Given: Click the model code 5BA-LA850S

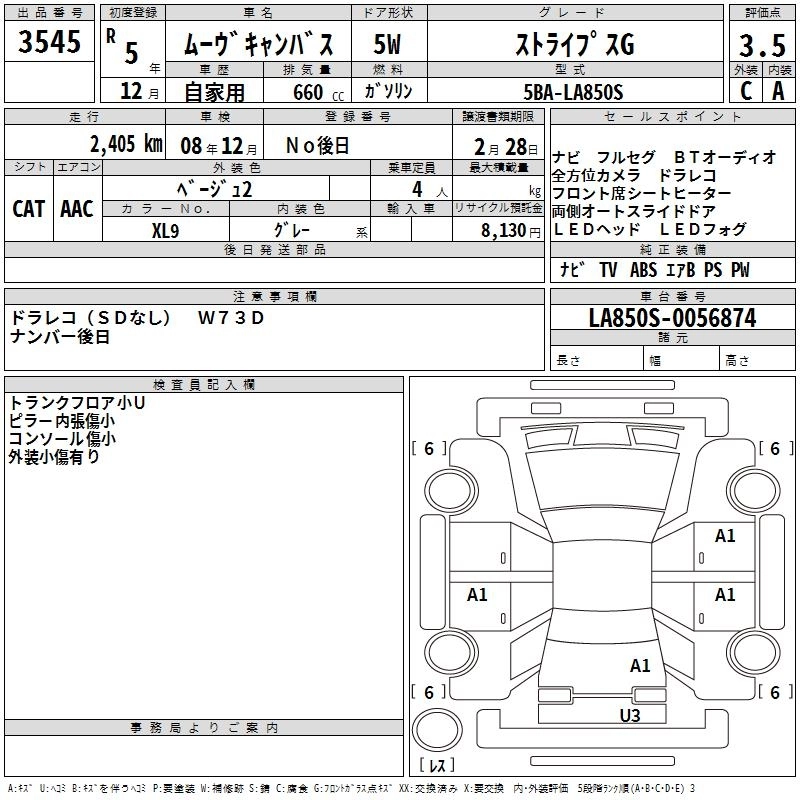Looking at the screenshot, I should pyautogui.click(x=573, y=92).
